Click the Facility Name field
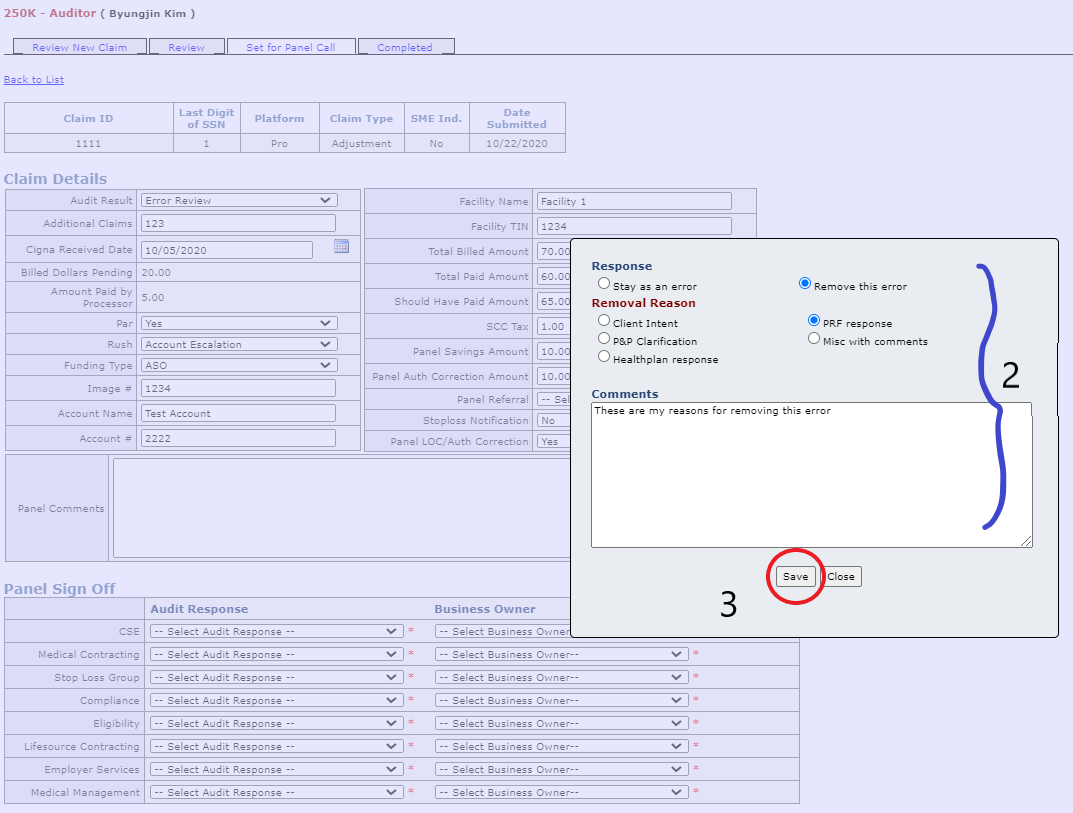1073x813 pixels. [x=634, y=201]
